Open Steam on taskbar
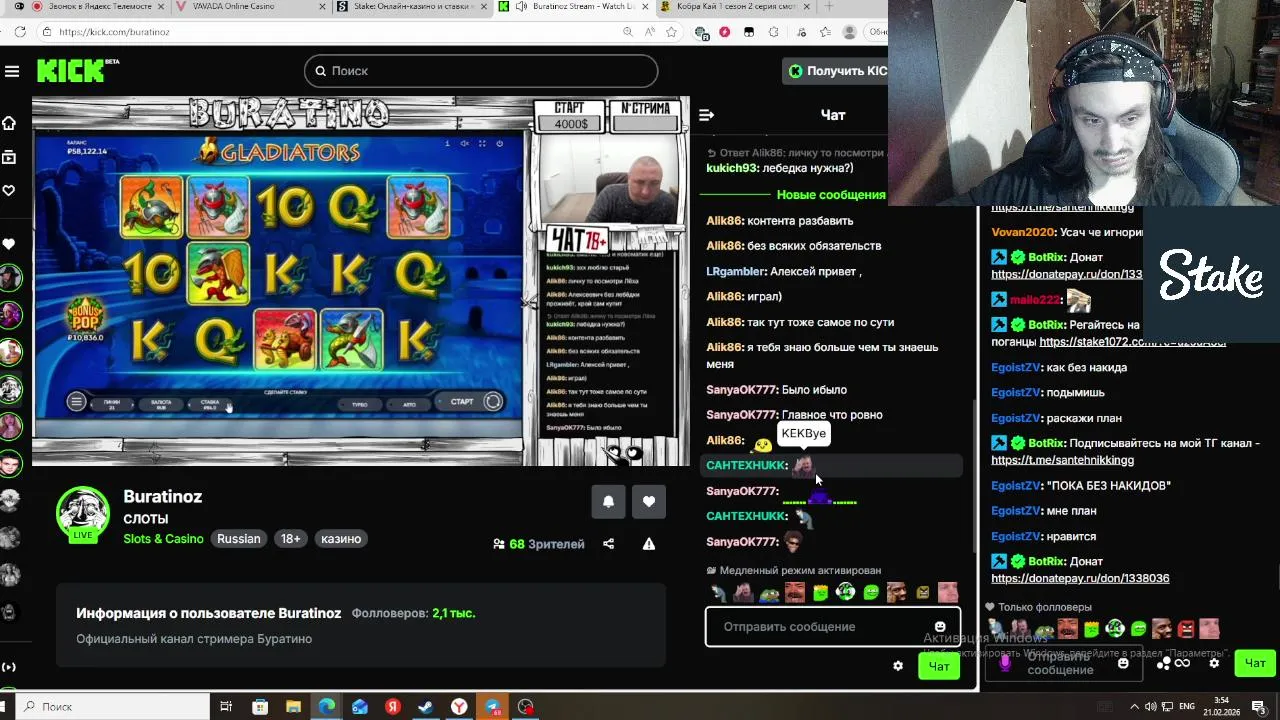The height and width of the screenshot is (720, 1280). click(x=426, y=707)
